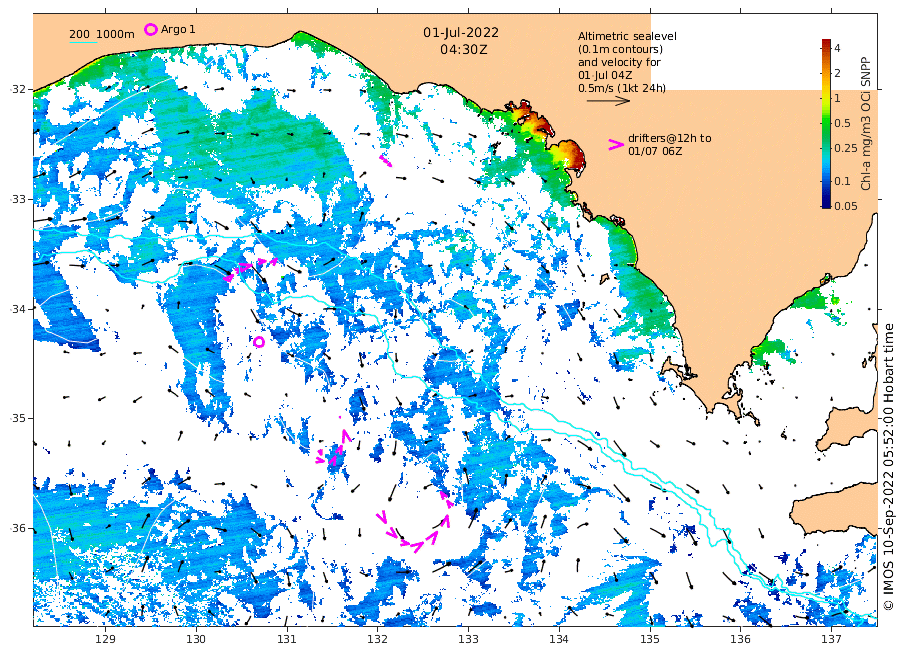Image resolution: width=900 pixels, height=660 pixels.
Task: Click the cyan 200 1000m depth contour legend line
Action: pos(83,42)
